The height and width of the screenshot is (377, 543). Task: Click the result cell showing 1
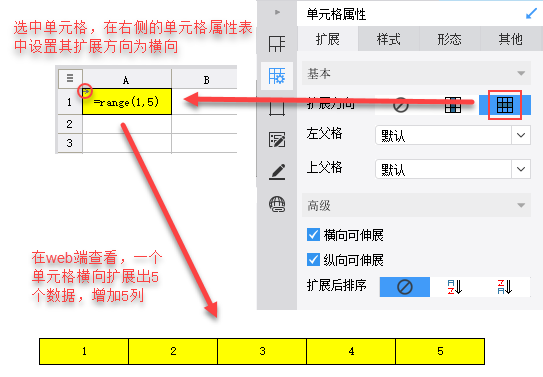[x=84, y=351]
